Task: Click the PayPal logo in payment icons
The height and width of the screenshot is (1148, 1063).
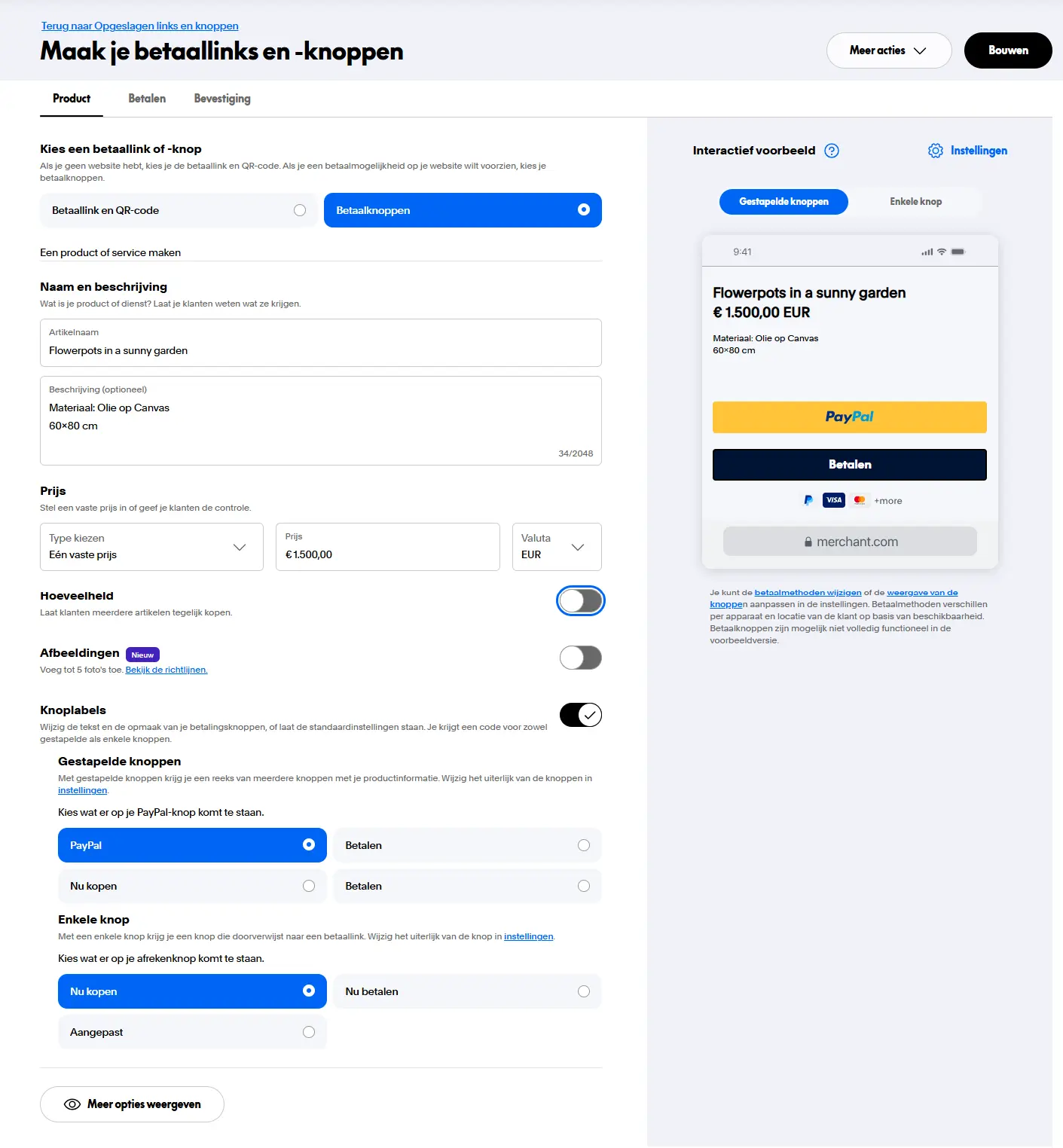Action: tap(808, 500)
